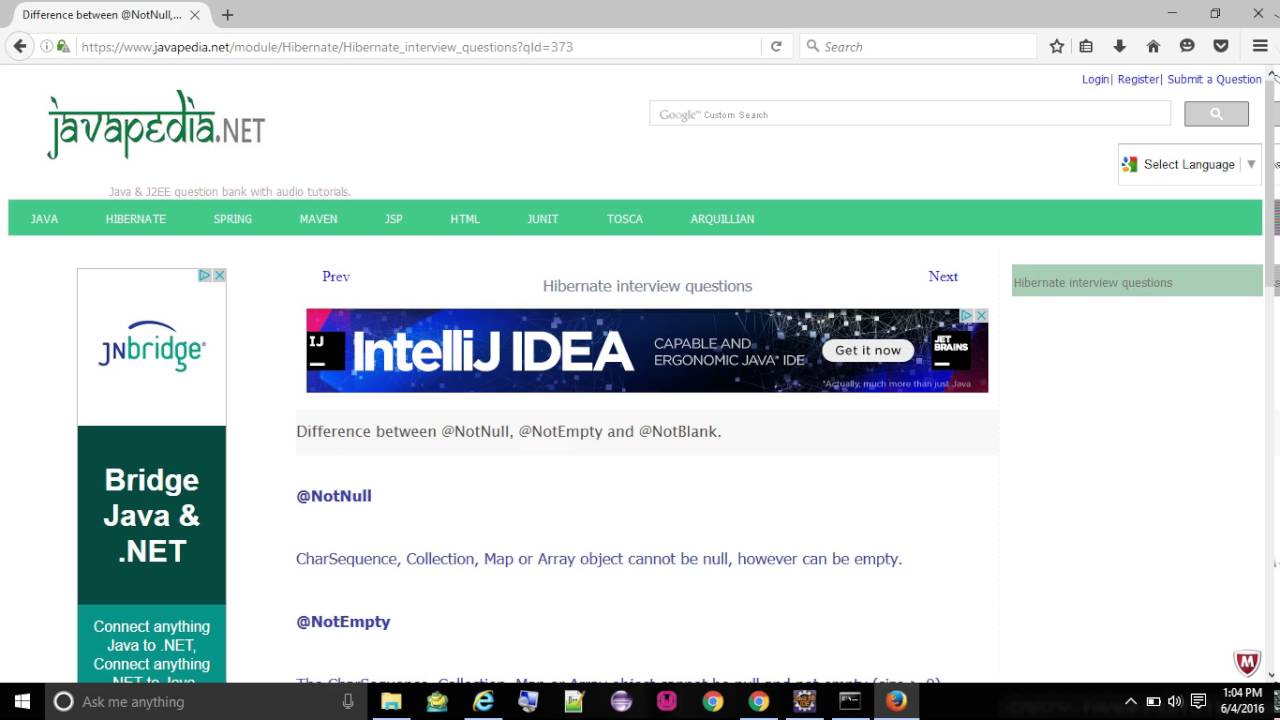
Task: Open File Explorer from taskbar
Action: (391, 701)
